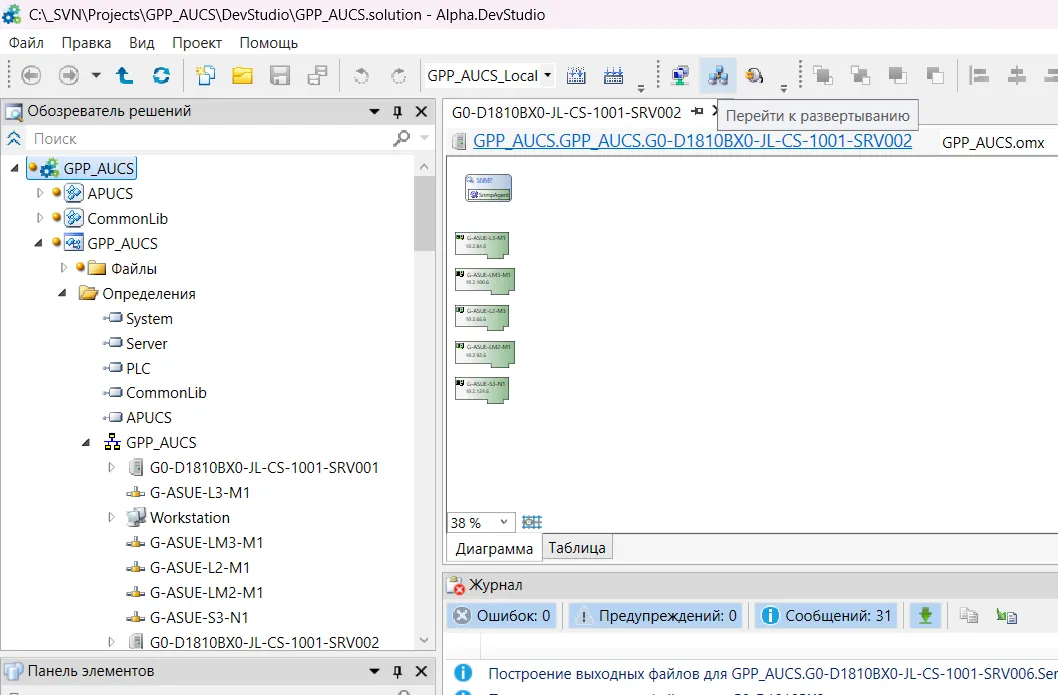Focus the Поиск search field

209,138
